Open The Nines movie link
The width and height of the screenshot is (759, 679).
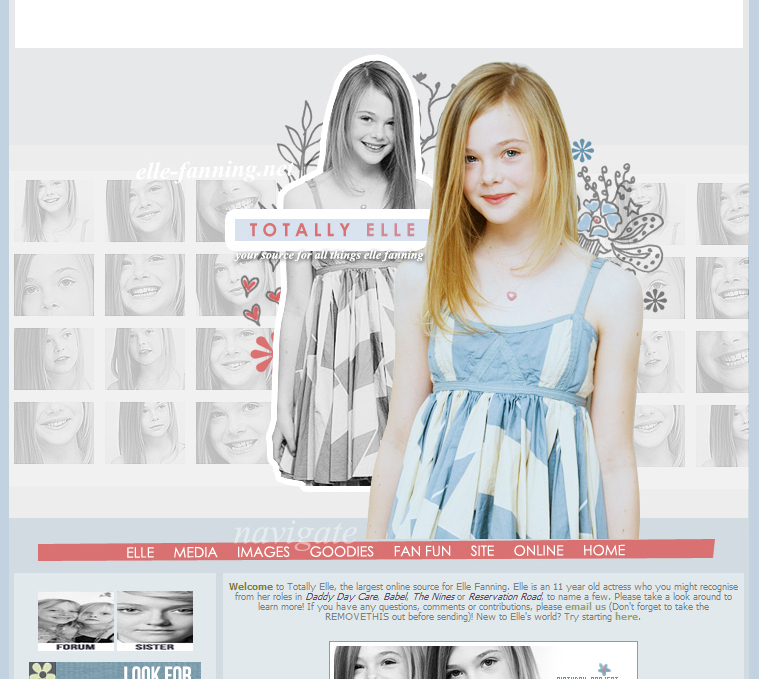pos(433,596)
